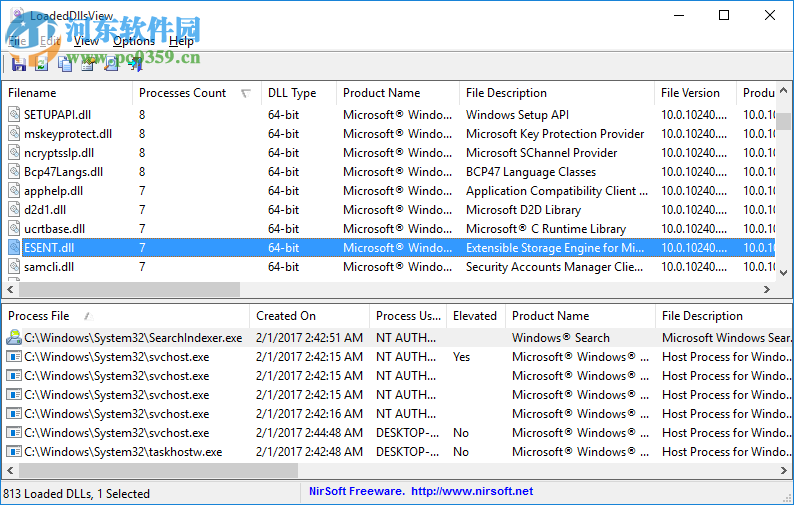Click the Exit door toolbar icon
This screenshot has width=794, height=505.
(135, 64)
